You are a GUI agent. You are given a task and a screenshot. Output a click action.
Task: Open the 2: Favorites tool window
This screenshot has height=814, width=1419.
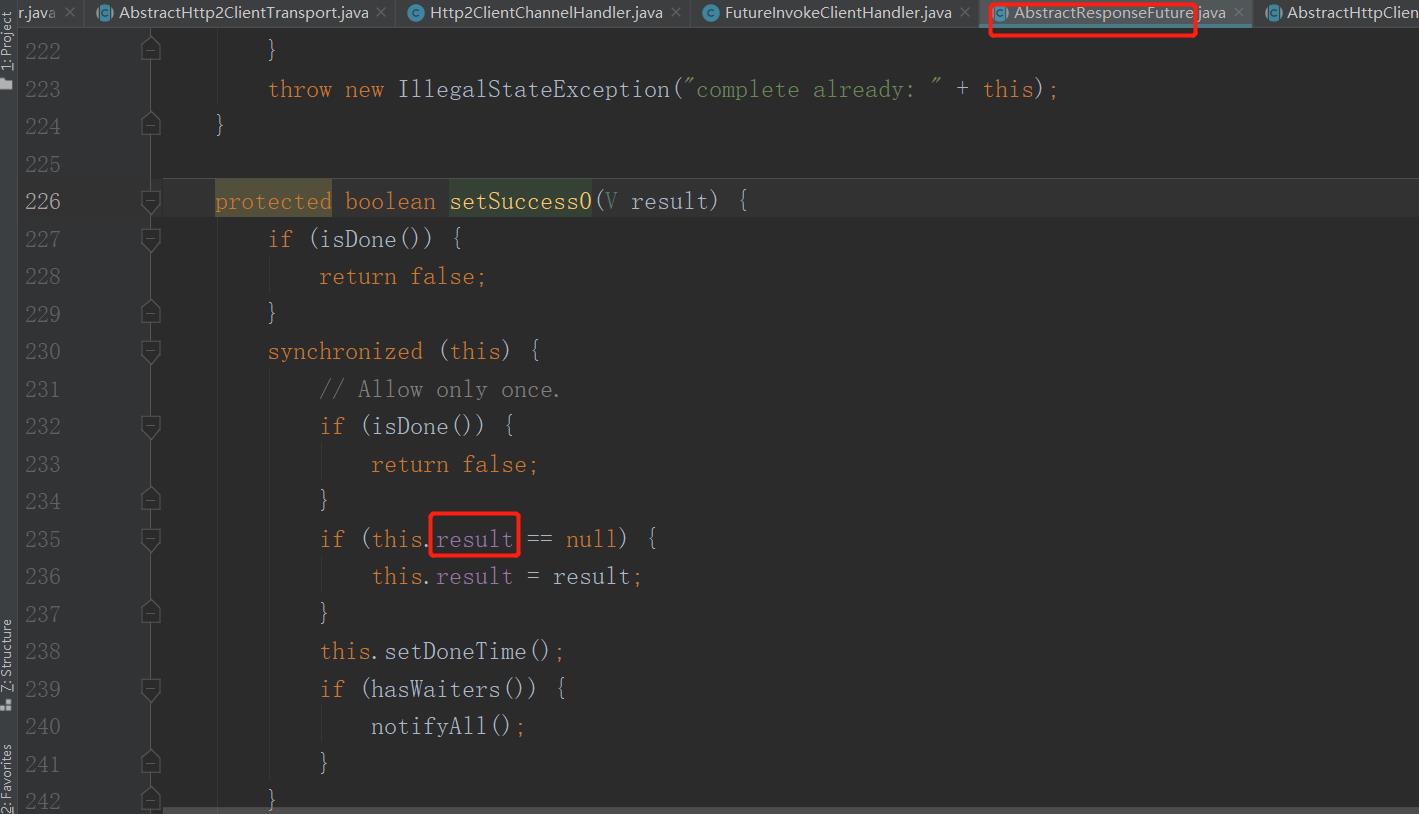8,778
